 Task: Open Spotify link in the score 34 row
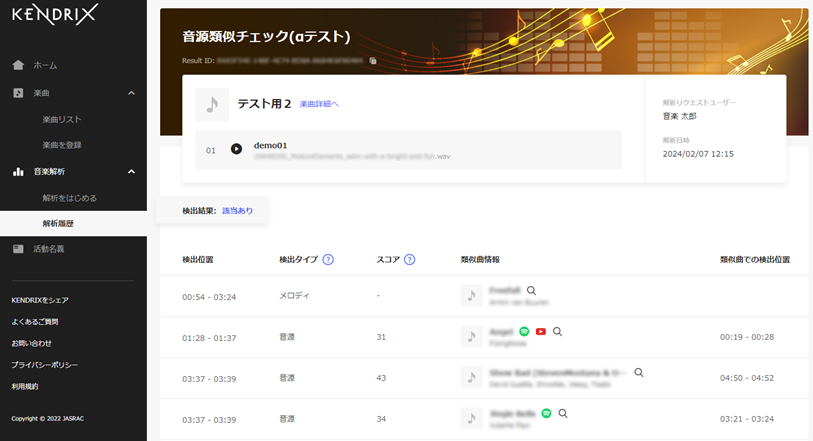(x=546, y=413)
